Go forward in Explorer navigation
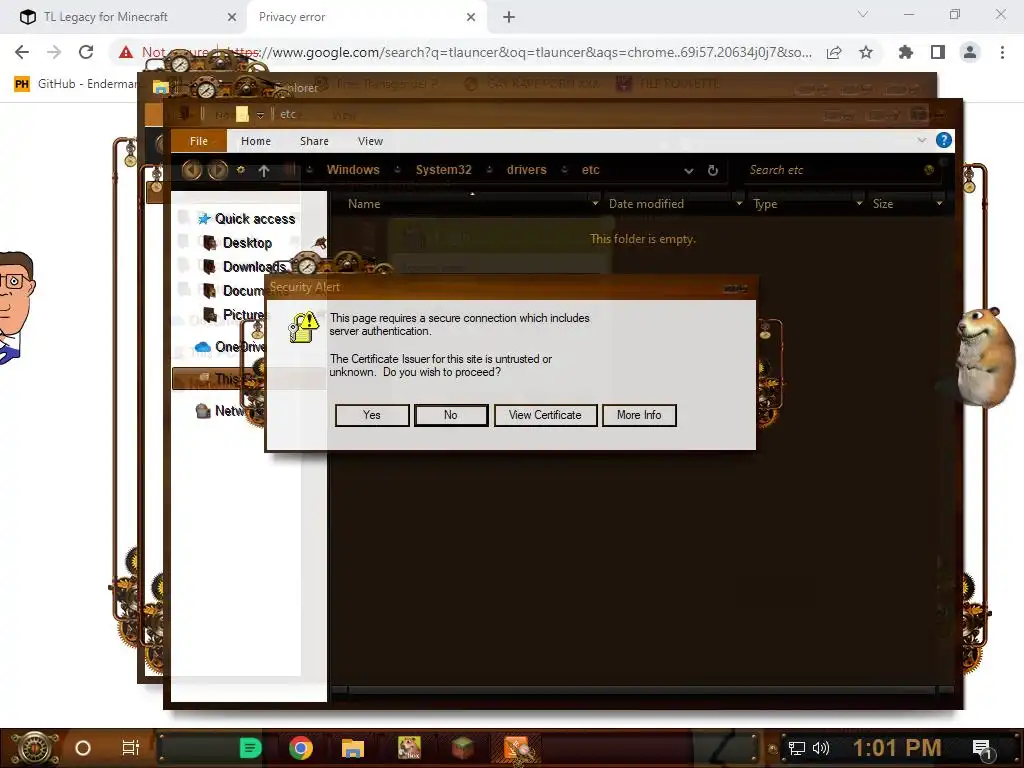1024x768 pixels. pyautogui.click(x=217, y=170)
